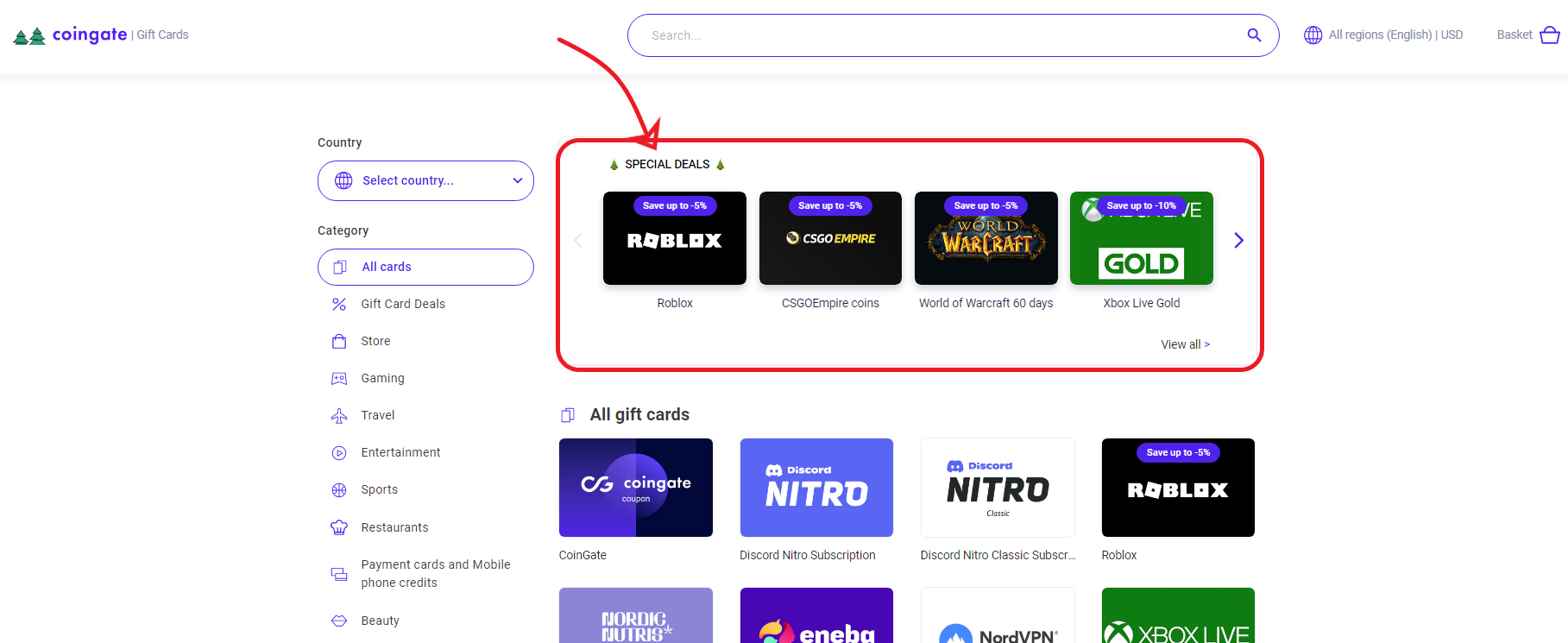Click previous arrow in Special Deals carousel
This screenshot has height=643, width=1568.
(x=578, y=240)
